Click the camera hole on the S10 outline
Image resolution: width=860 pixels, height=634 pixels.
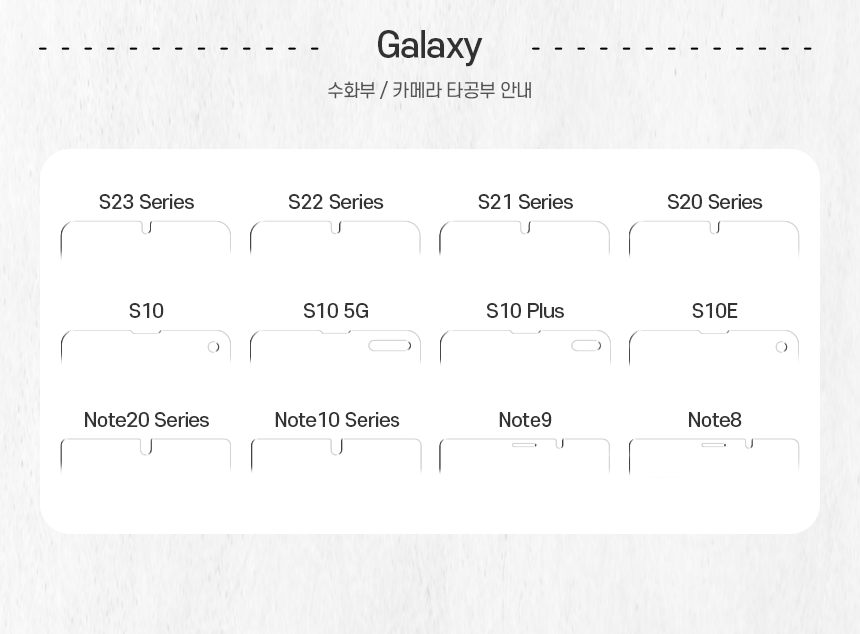tap(213, 347)
